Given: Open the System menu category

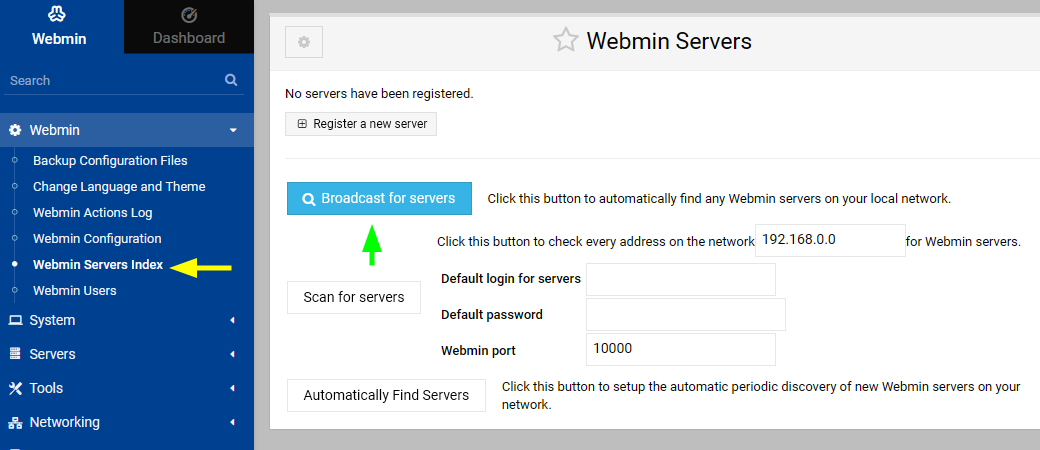Looking at the screenshot, I should click(127, 321).
